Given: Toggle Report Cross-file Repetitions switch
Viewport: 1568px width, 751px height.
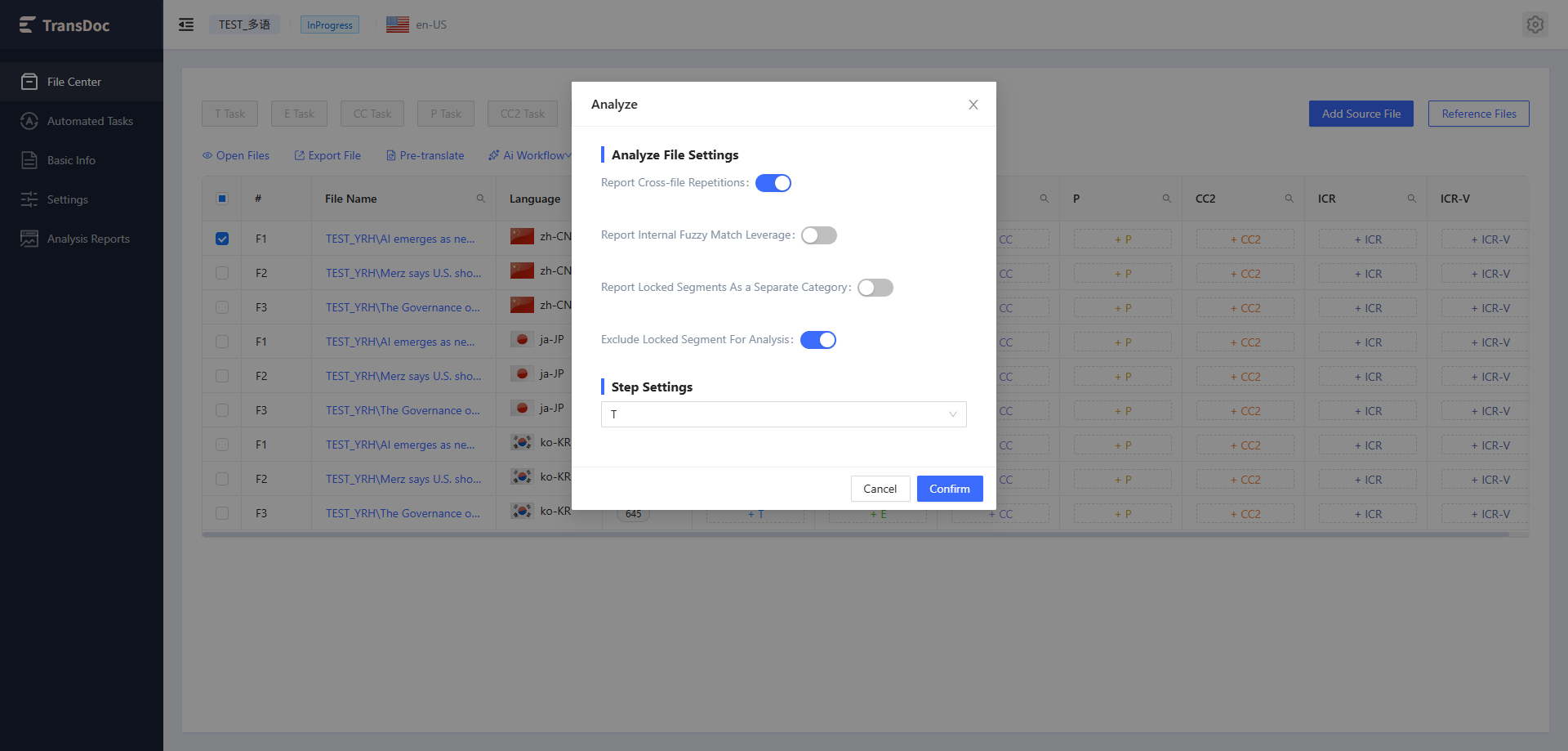Looking at the screenshot, I should 773,183.
